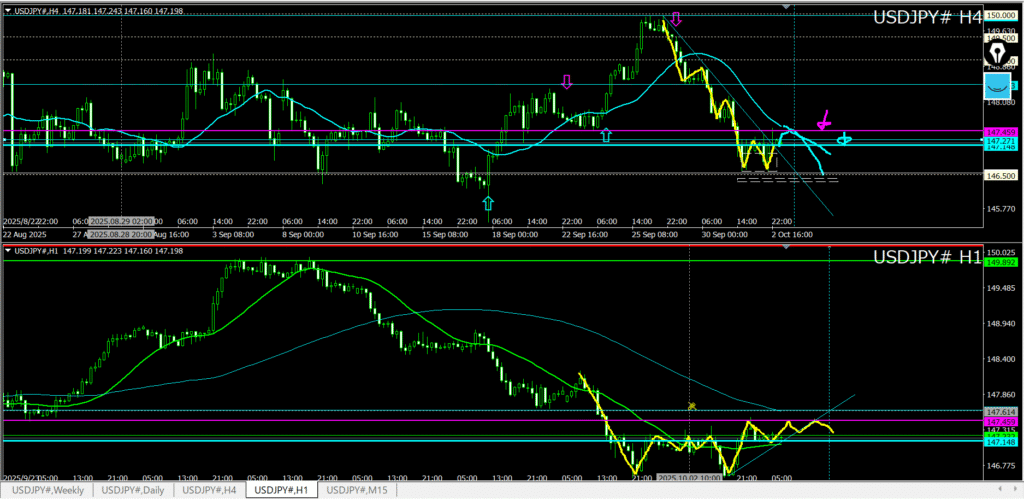Click the magenta 147.459 price label on H4
Image resolution: width=1024 pixels, height=499 pixels.
1002,132
